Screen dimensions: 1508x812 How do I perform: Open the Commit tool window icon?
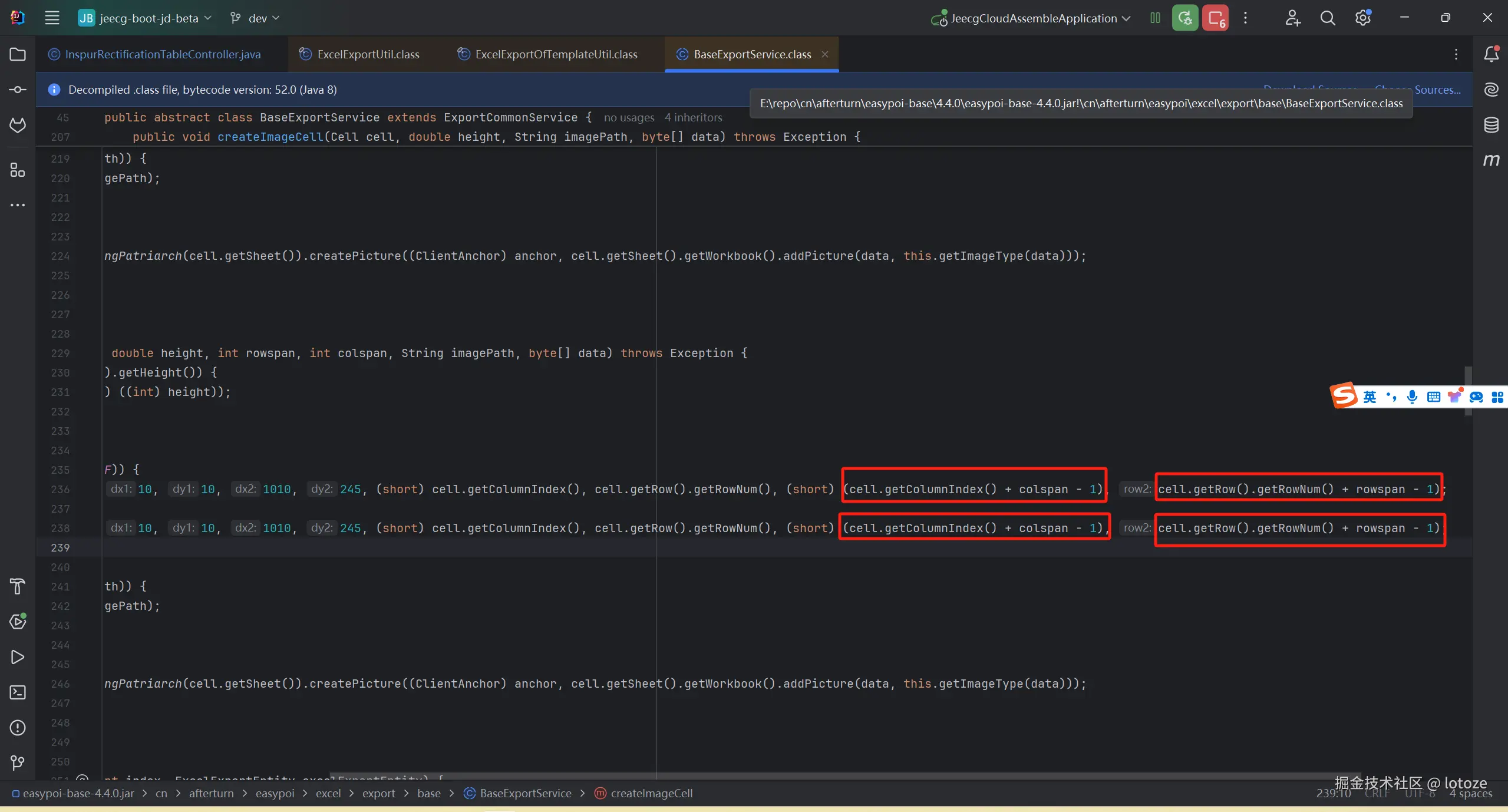(18, 90)
